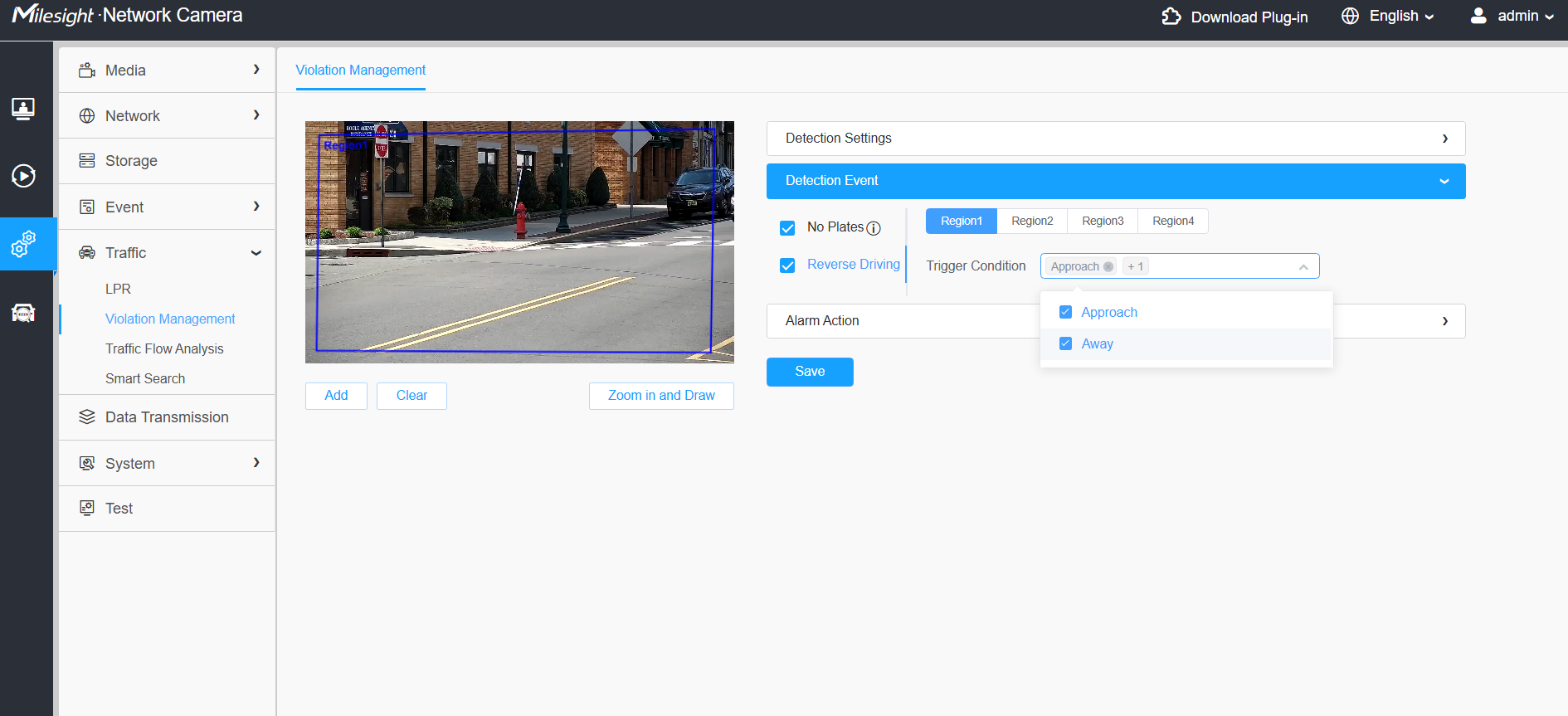
Task: Expand the Media menu chevron
Action: tap(256, 70)
